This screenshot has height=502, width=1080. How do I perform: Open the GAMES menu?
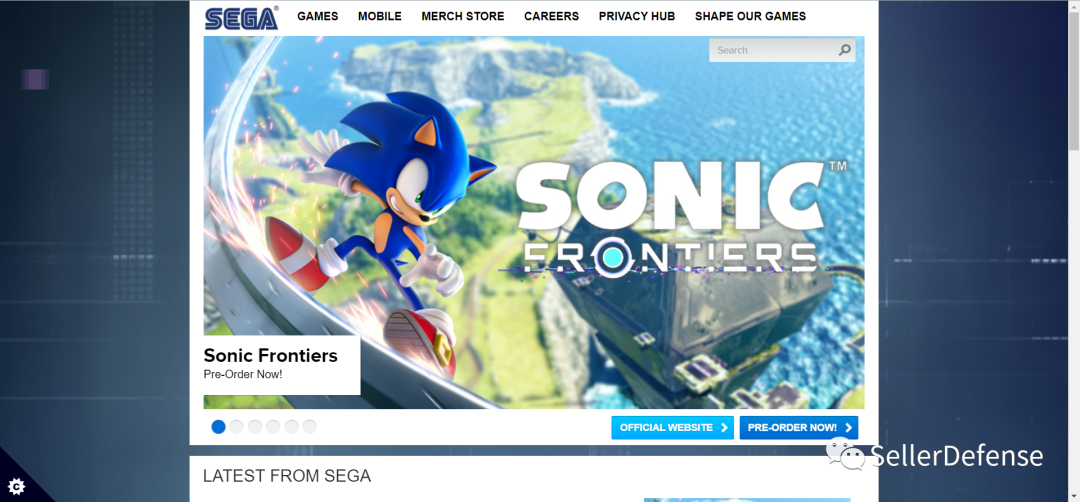pyautogui.click(x=318, y=17)
